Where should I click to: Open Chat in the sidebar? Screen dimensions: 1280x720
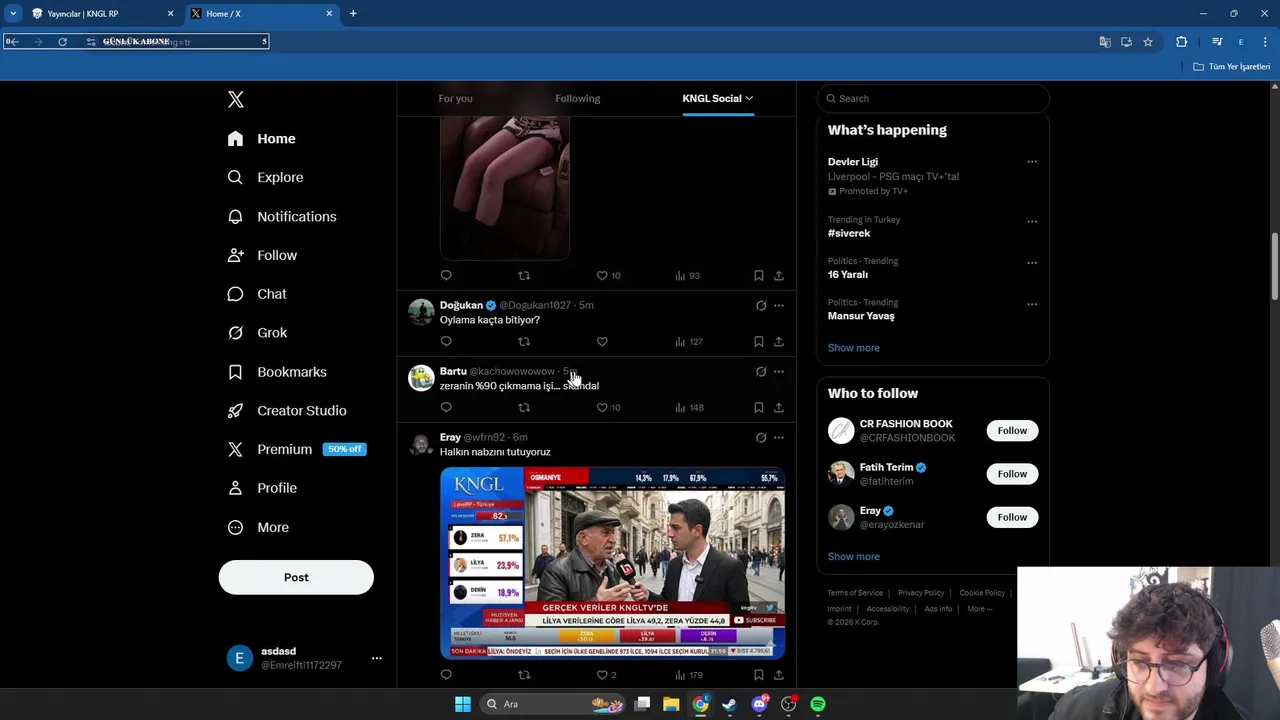pos(257,294)
